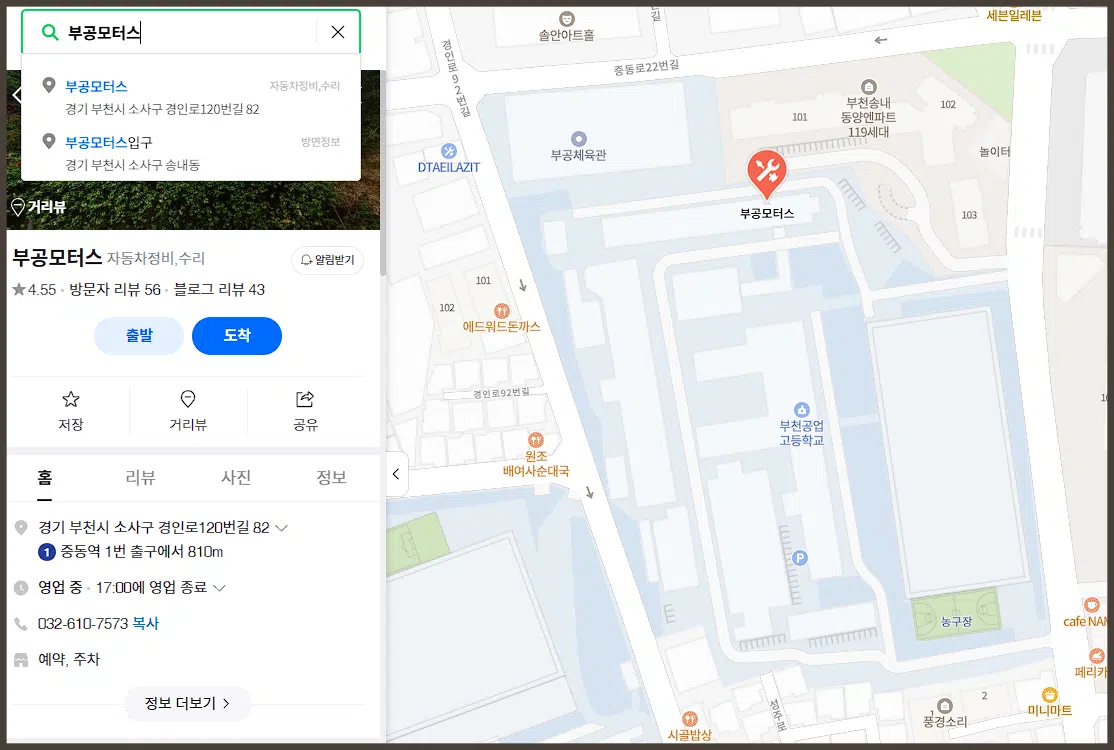Click the 부공체육관 gym marker icon
Screen dimensions: 1114x750
point(576,139)
